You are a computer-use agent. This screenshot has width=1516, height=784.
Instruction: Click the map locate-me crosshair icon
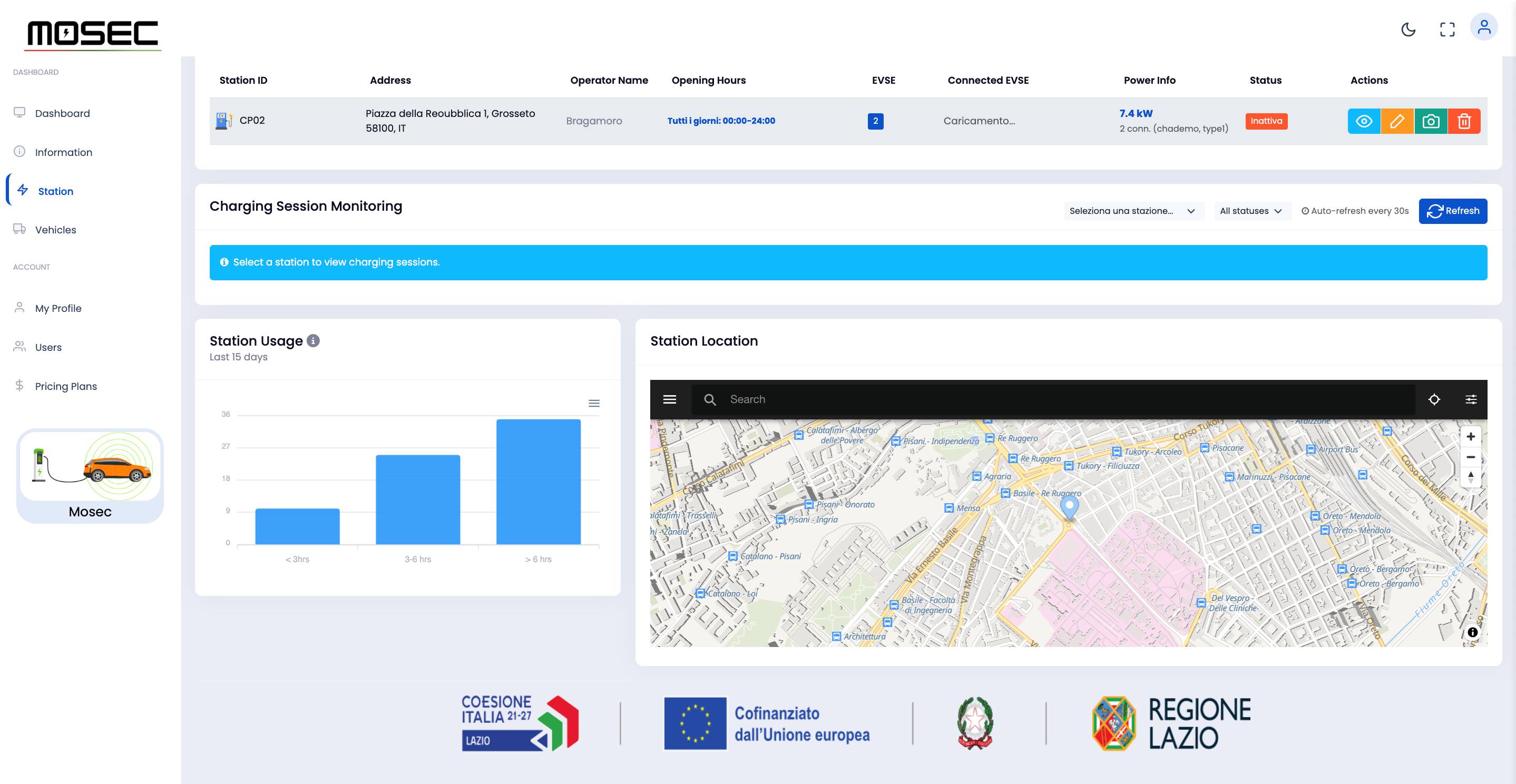1434,400
